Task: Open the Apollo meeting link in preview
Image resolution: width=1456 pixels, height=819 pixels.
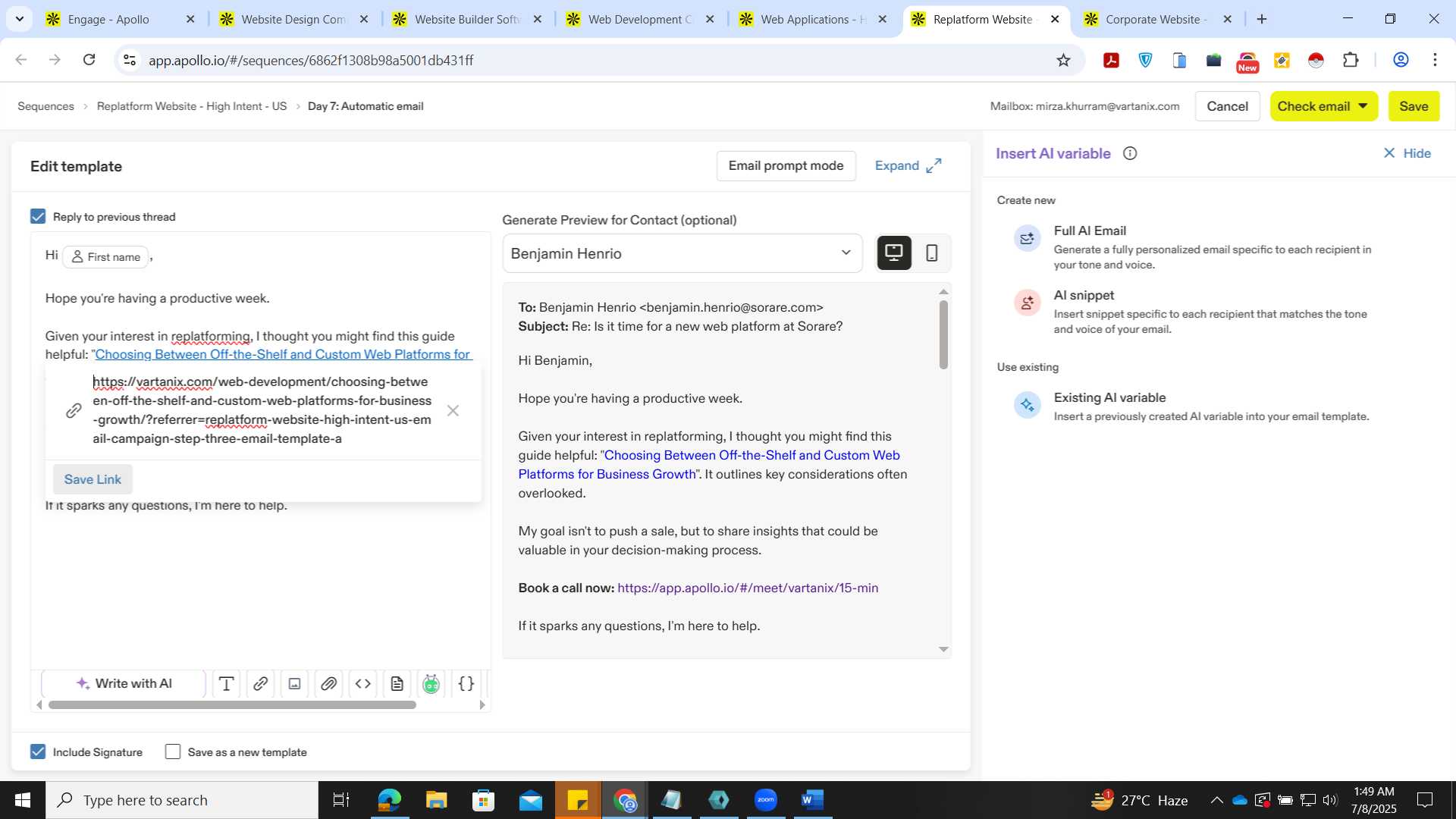Action: point(748,588)
